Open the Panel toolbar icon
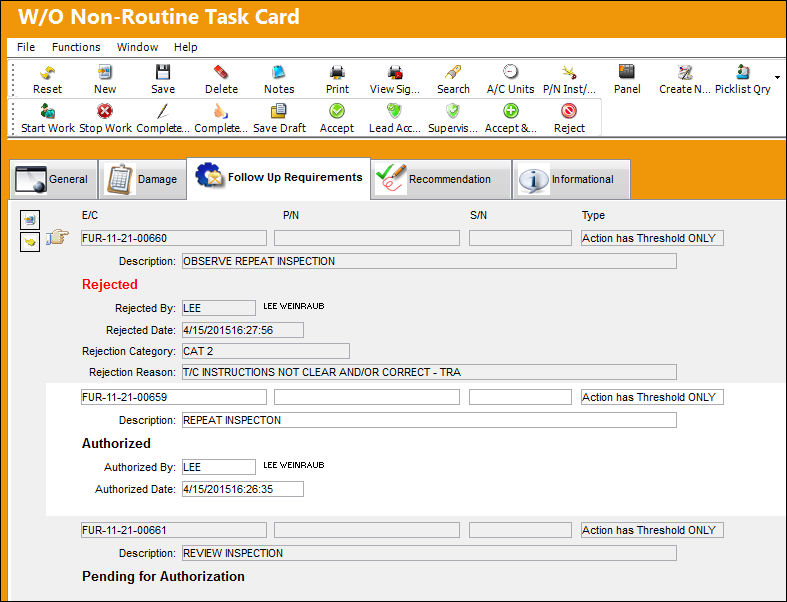The height and width of the screenshot is (602, 787). pyautogui.click(x=626, y=73)
